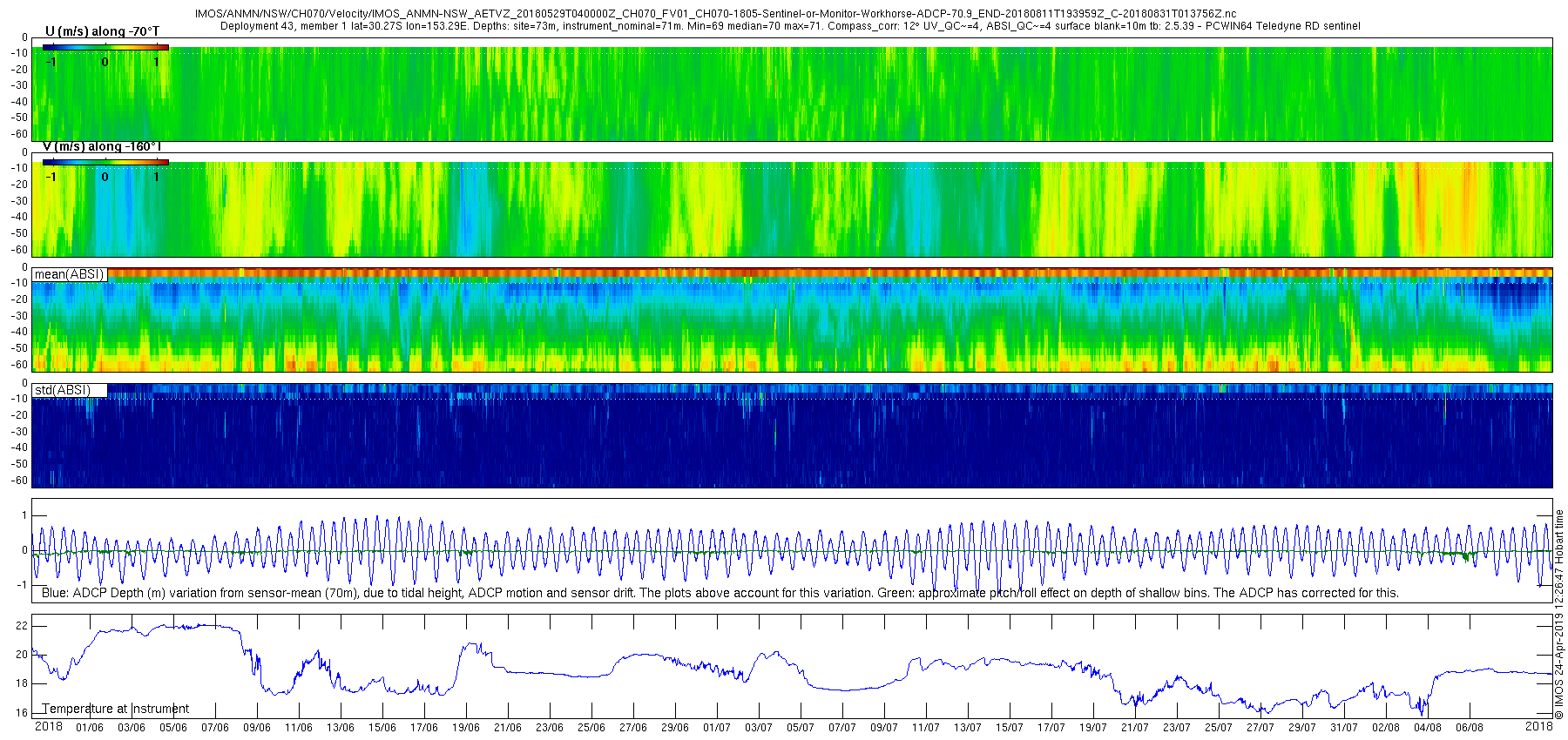Screen dimensions: 1568x740
Task: Click the 06/08 date tick label
Action: point(1470,728)
